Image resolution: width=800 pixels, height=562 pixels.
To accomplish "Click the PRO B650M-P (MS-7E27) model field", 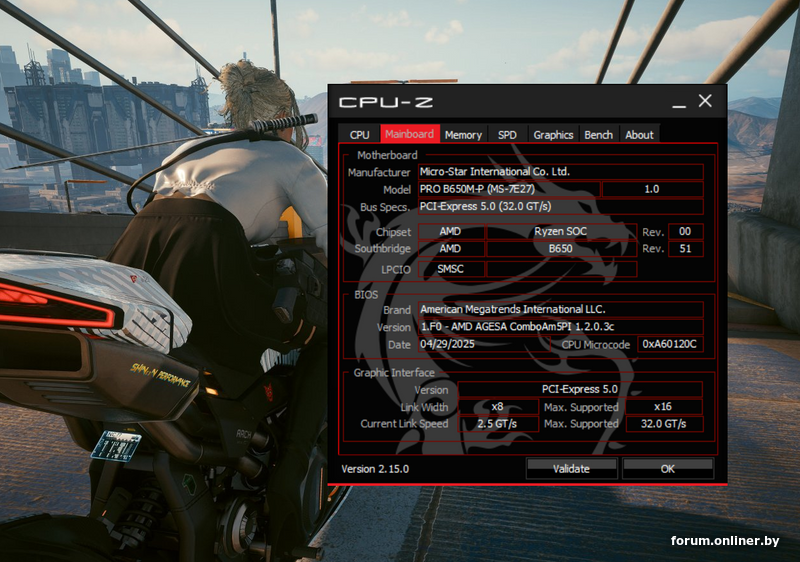I will 509,189.
